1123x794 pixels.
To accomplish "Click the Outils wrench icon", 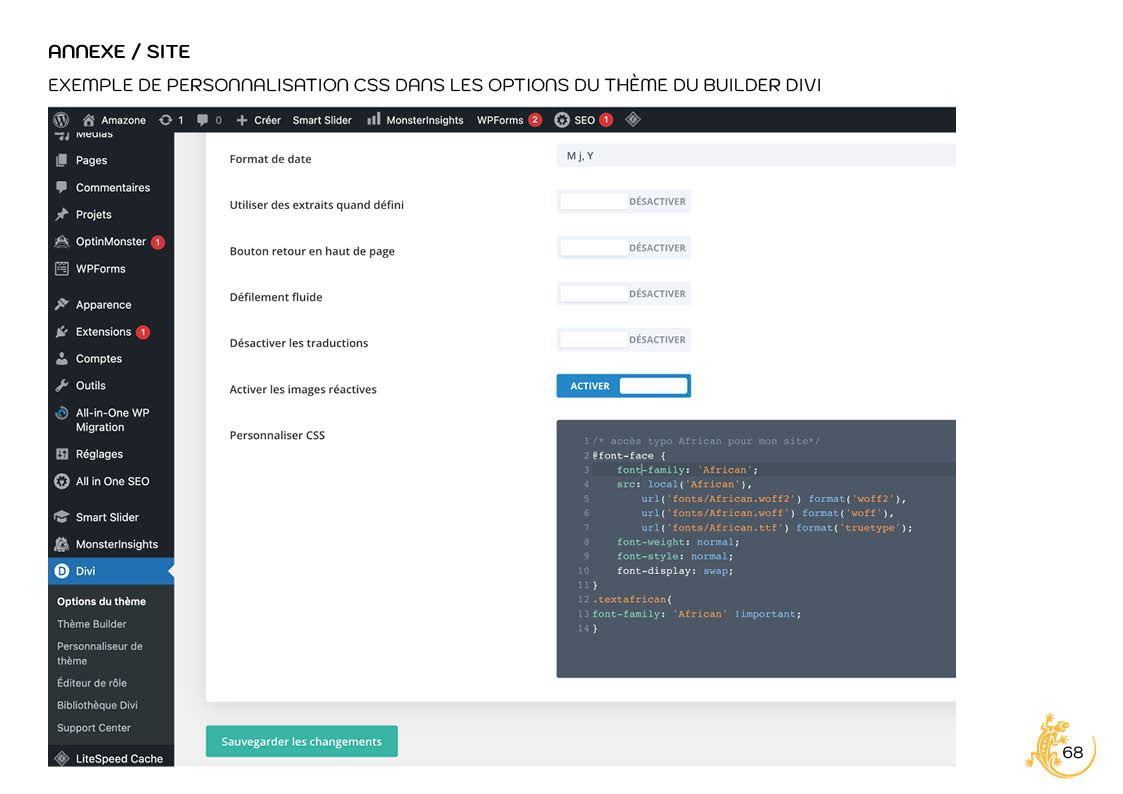I will click(62, 385).
